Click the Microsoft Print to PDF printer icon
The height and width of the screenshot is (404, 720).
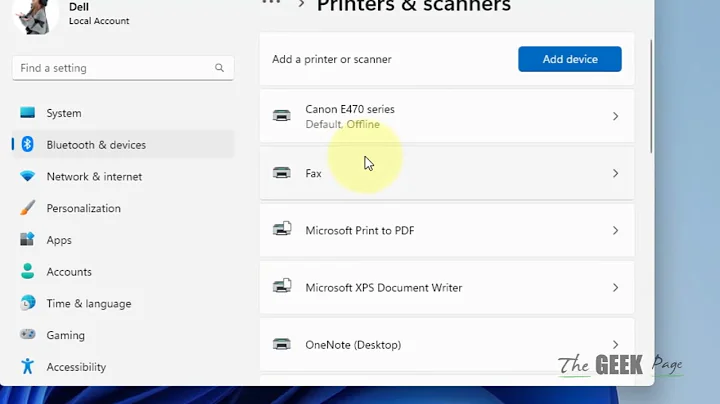(282, 229)
